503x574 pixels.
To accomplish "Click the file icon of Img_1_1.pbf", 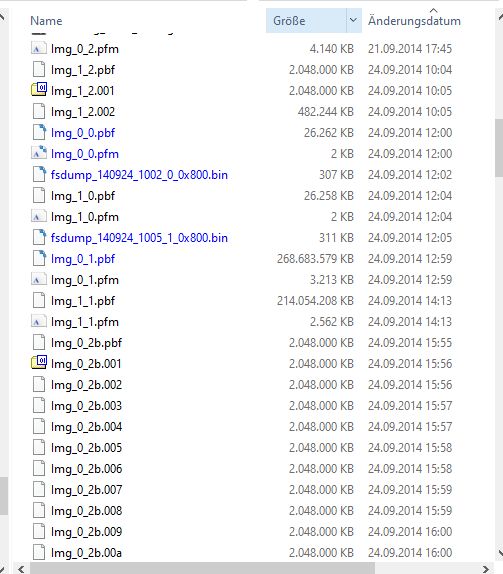I will click(x=39, y=300).
